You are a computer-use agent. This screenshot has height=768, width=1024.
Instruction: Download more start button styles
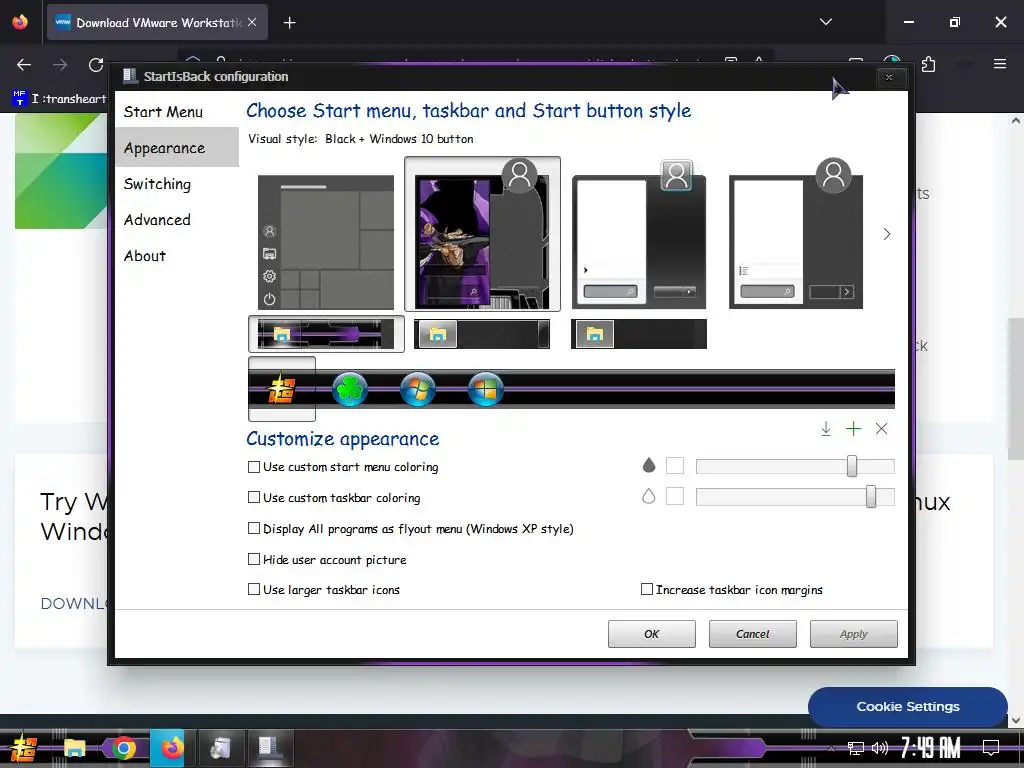coord(825,428)
